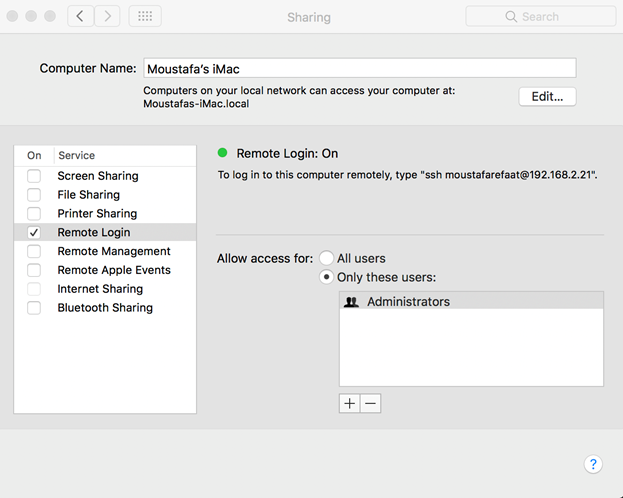Viewport: 623px width, 498px height.
Task: Click the magnifying glass search icon
Action: pos(511,17)
